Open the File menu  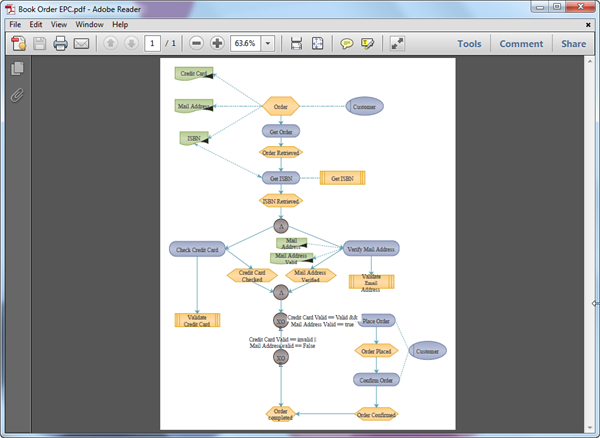pos(16,23)
